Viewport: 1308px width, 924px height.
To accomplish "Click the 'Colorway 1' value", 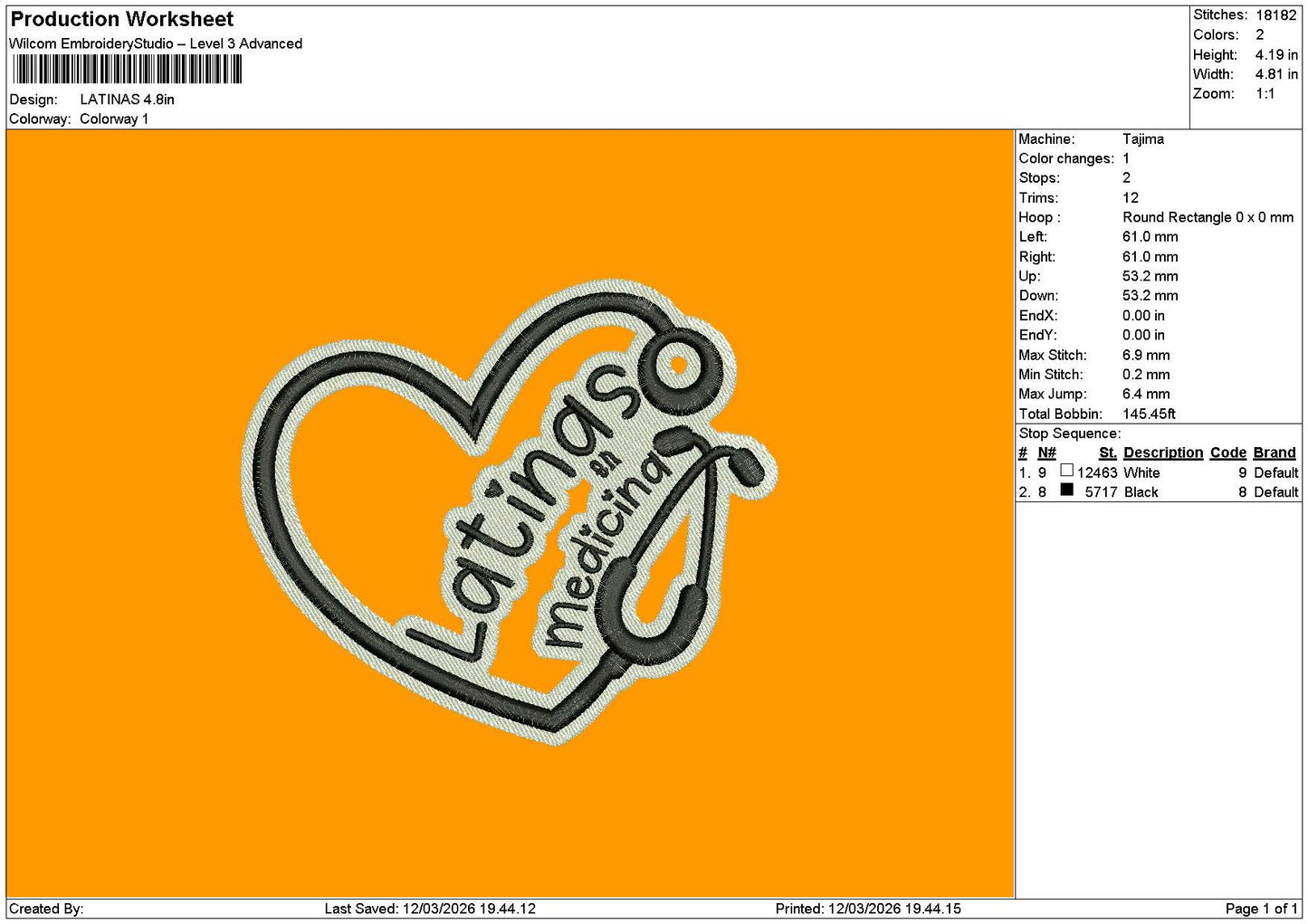I will [x=114, y=119].
